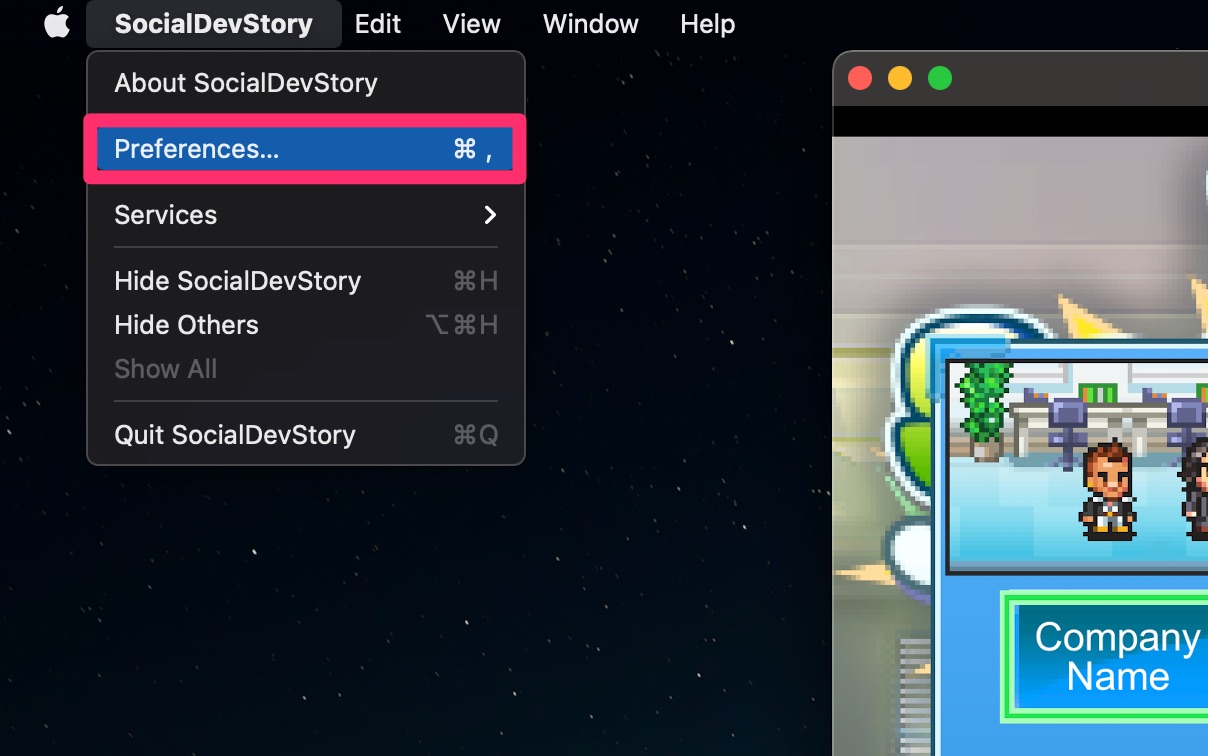Close the game window with red button
The image size is (1208, 756).
860,78
